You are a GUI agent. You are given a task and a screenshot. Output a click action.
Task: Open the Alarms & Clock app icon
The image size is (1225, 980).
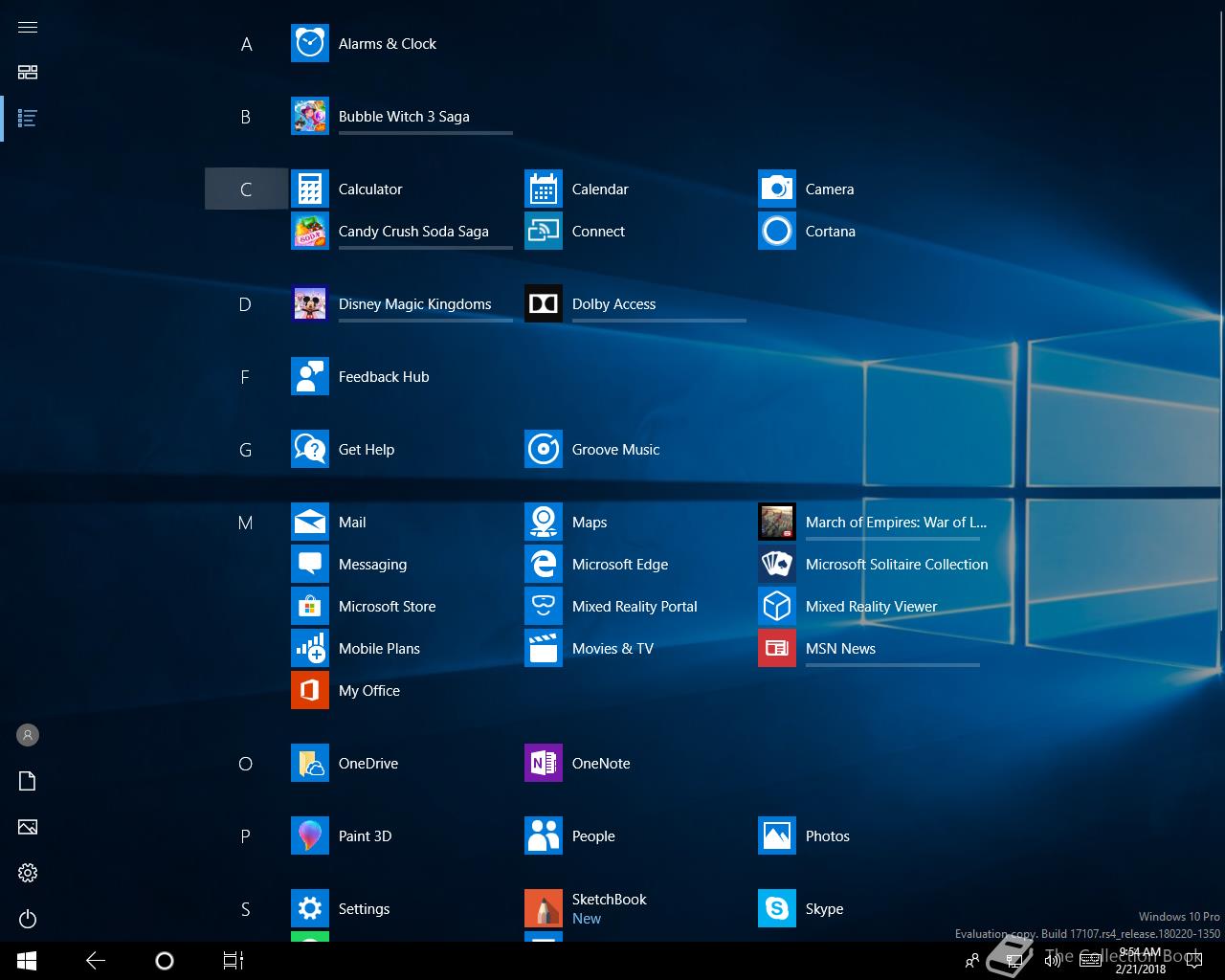(310, 44)
